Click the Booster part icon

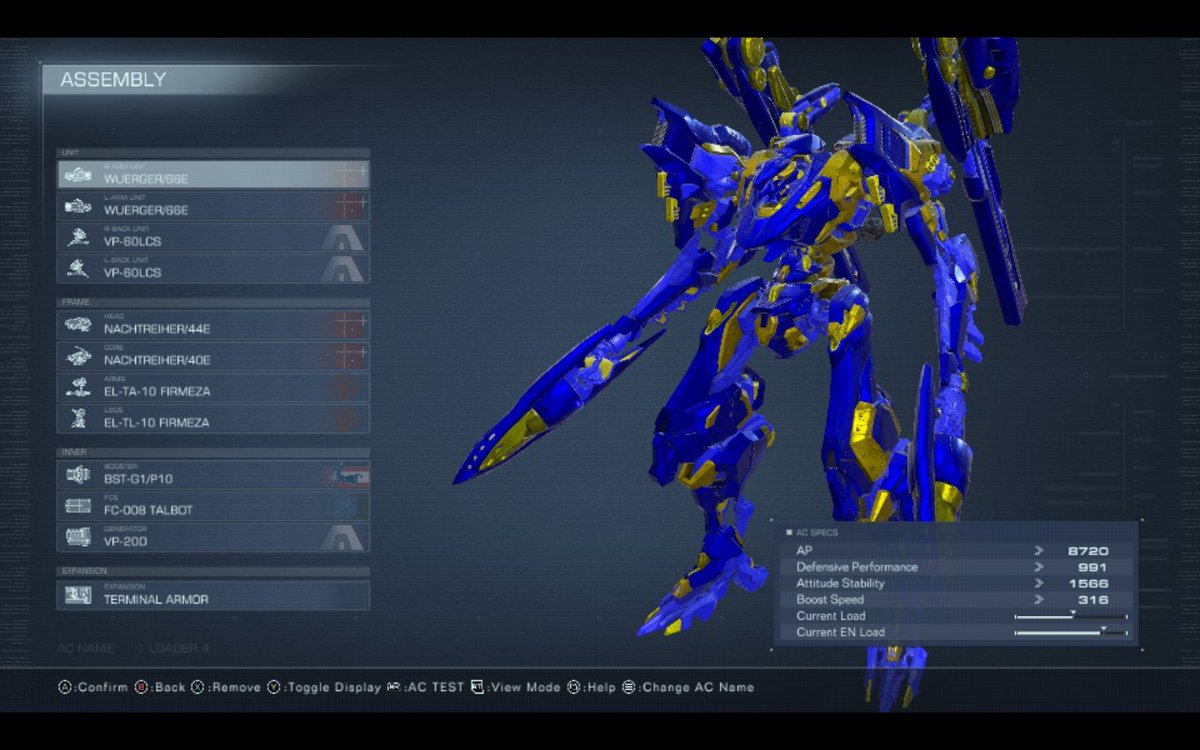coord(78,475)
